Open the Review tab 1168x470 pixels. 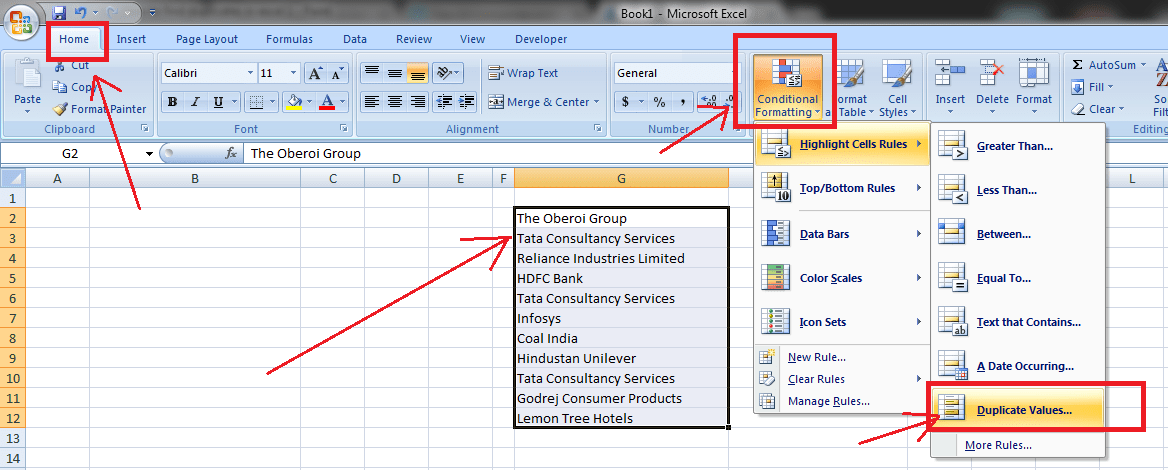[x=413, y=39]
